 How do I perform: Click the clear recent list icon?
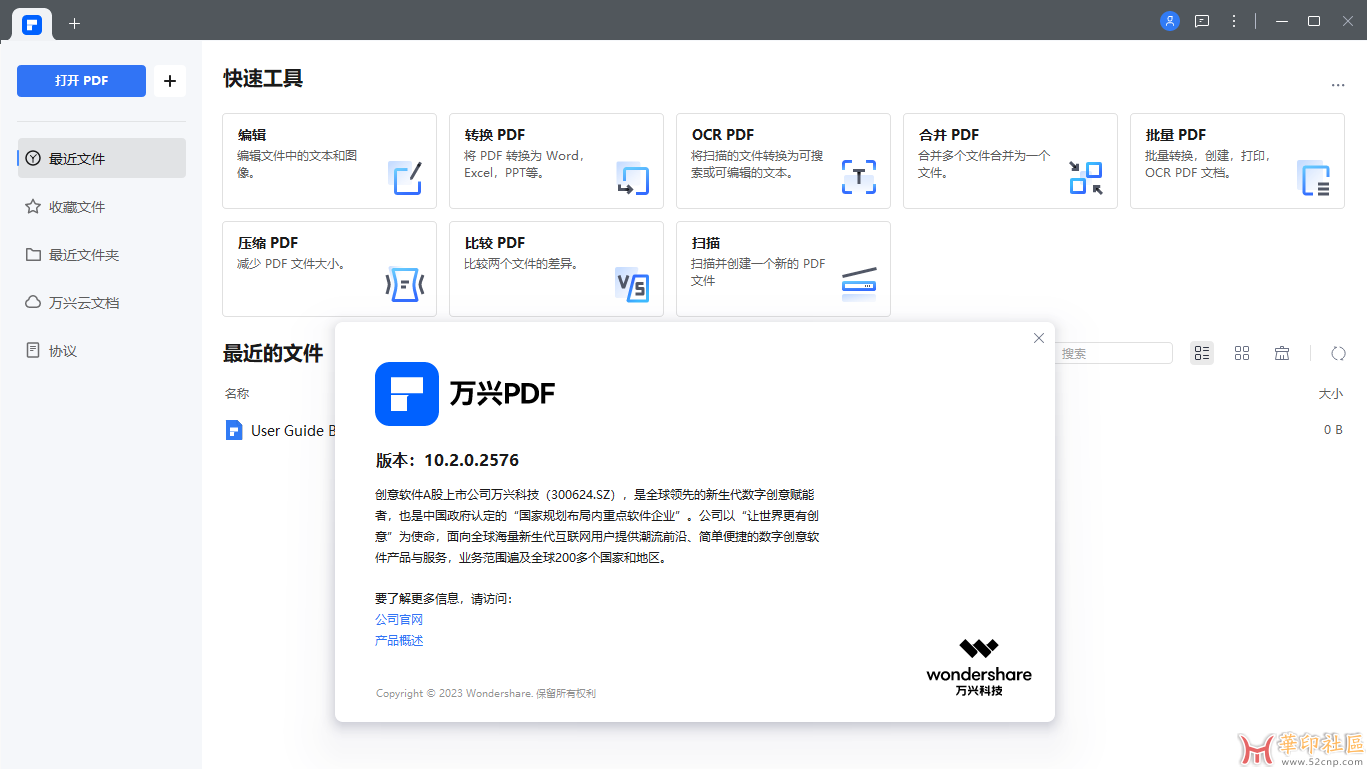click(1282, 353)
